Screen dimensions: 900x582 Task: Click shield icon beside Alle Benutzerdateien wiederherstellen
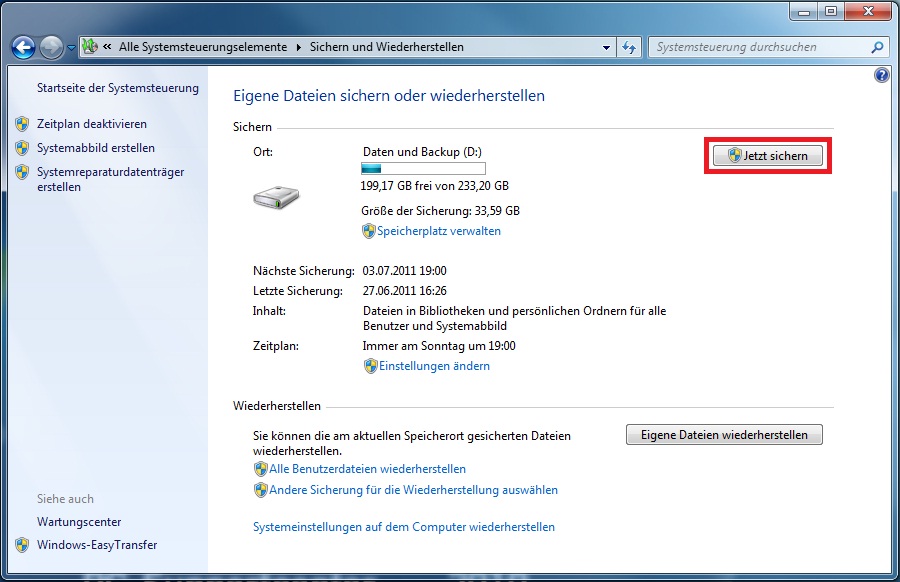click(x=261, y=469)
